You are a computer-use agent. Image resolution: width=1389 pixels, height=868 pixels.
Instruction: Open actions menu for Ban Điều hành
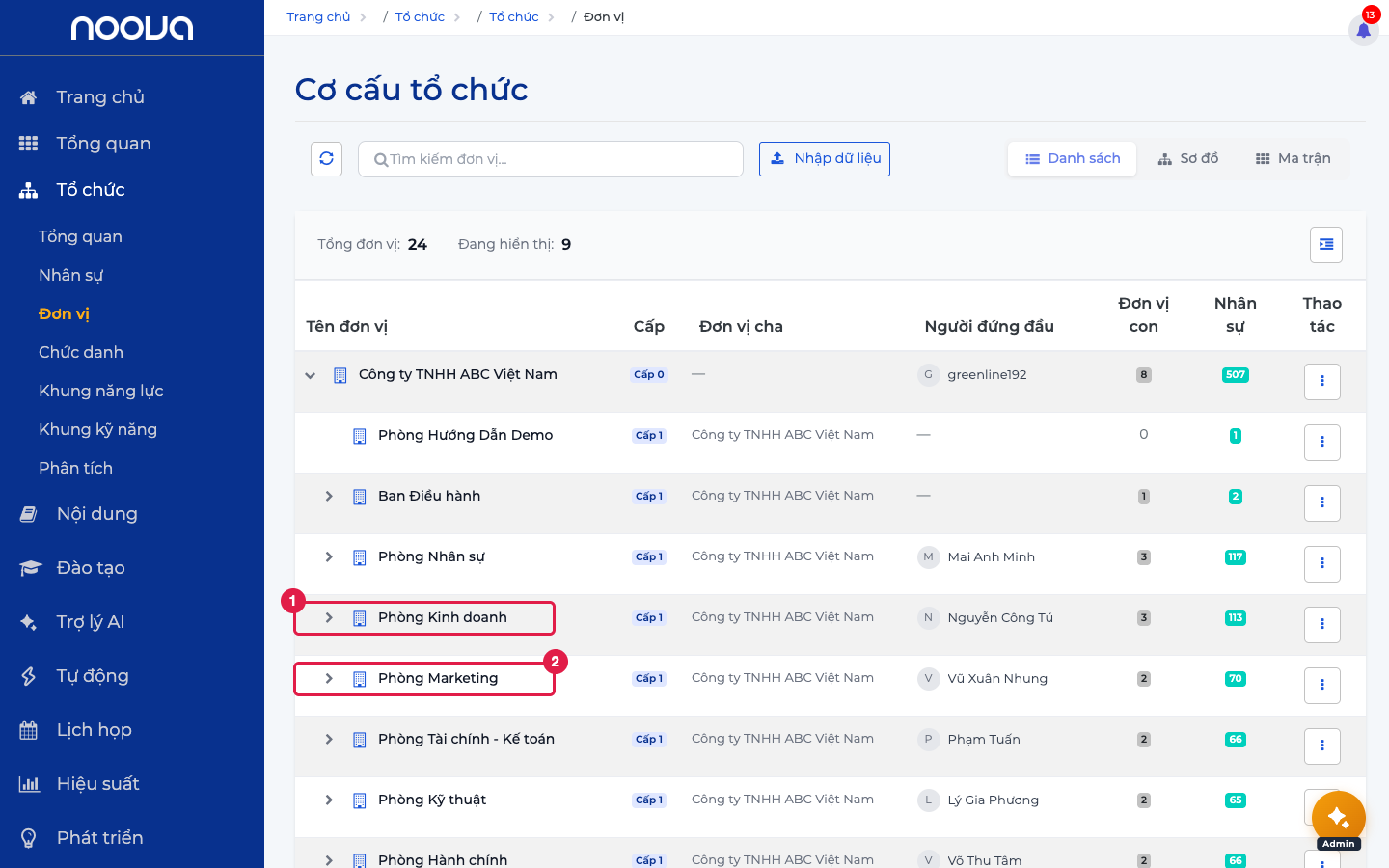point(1322,503)
